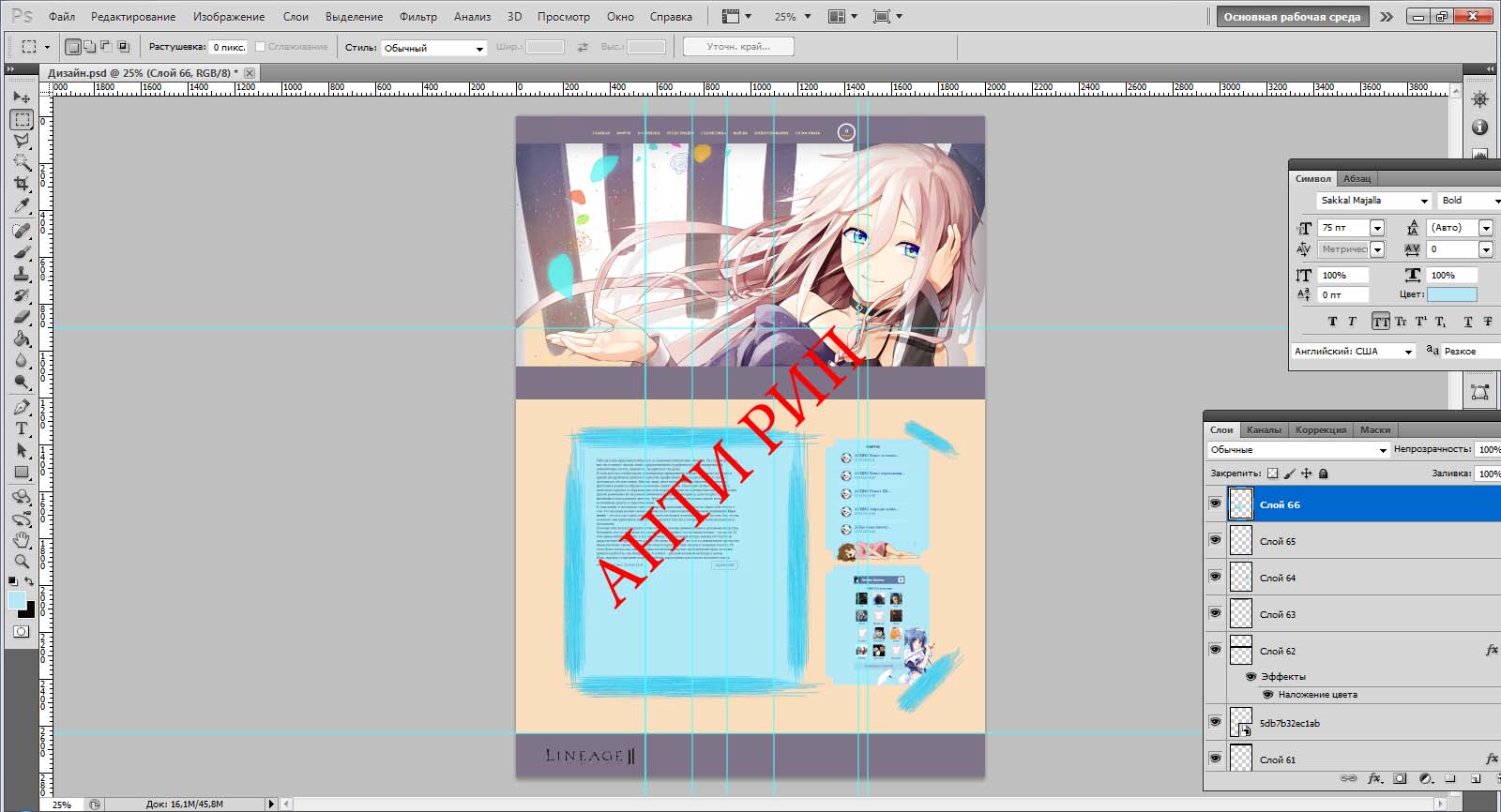Select the Crop tool
This screenshot has height=812, width=1501.
(x=22, y=184)
